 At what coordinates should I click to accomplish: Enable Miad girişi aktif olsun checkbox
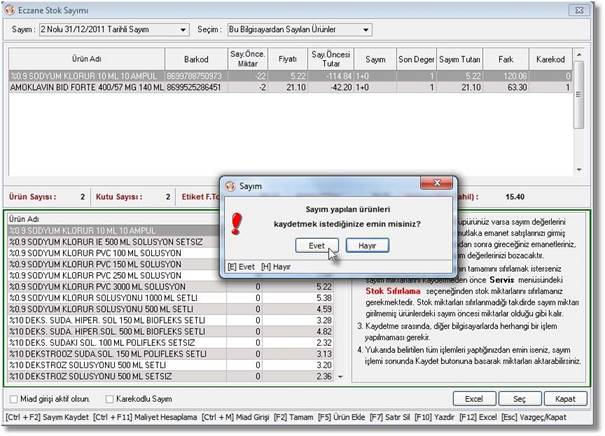click(12, 398)
